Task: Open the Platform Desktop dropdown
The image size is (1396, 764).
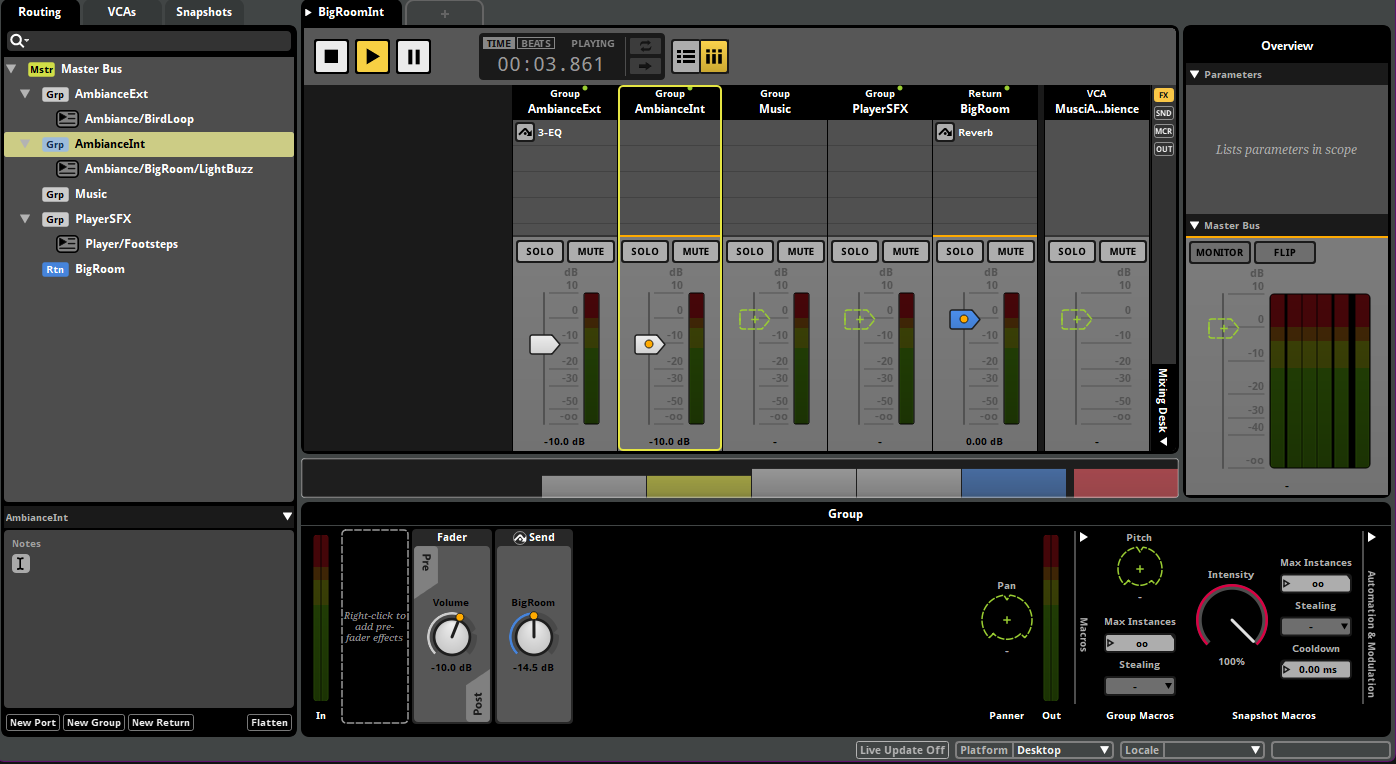Action: pyautogui.click(x=1062, y=750)
